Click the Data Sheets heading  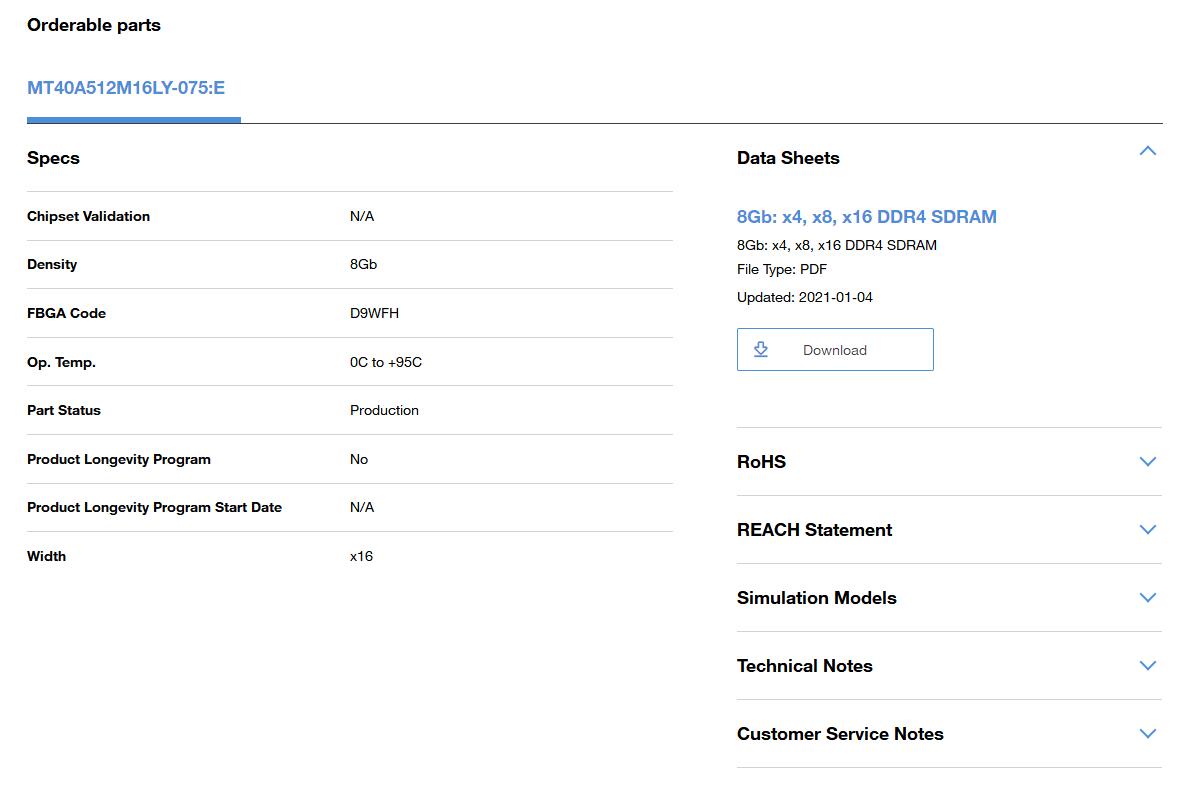pyautogui.click(x=788, y=158)
